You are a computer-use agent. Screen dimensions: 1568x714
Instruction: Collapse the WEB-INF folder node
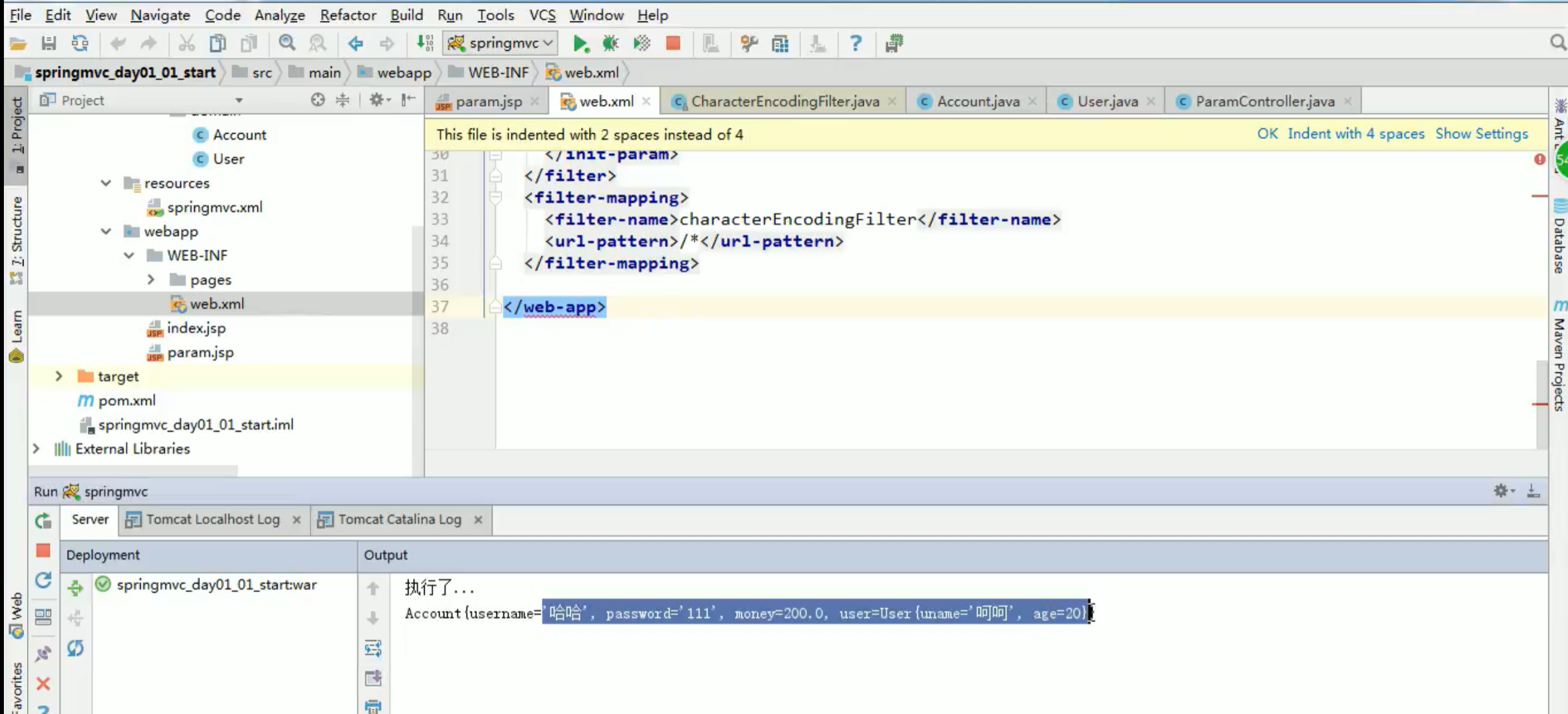point(129,255)
